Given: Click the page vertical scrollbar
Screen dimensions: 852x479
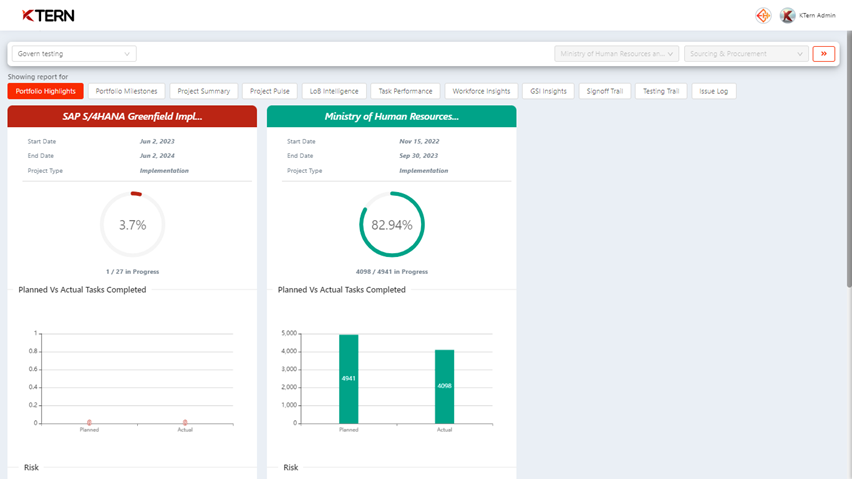Looking at the screenshot, I should [x=849, y=159].
